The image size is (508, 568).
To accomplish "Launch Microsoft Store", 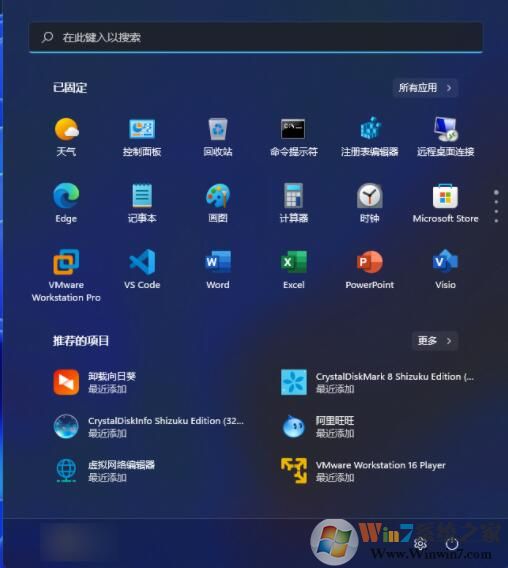I will coord(445,203).
